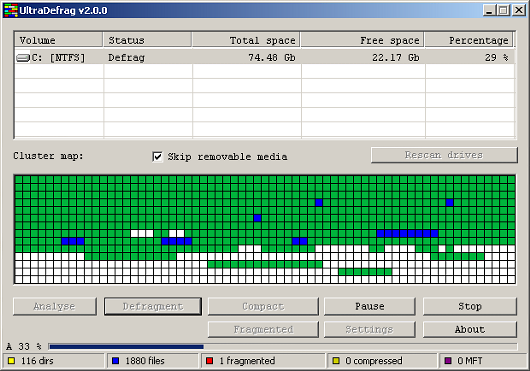This screenshot has height=371, width=530.
Task: Click the 29 % percentage value
Action: click(x=497, y=58)
